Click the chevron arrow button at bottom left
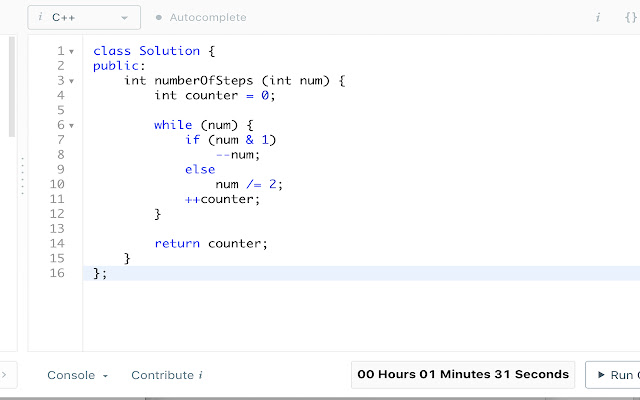Screen dimensions: 640x400 point(4,375)
